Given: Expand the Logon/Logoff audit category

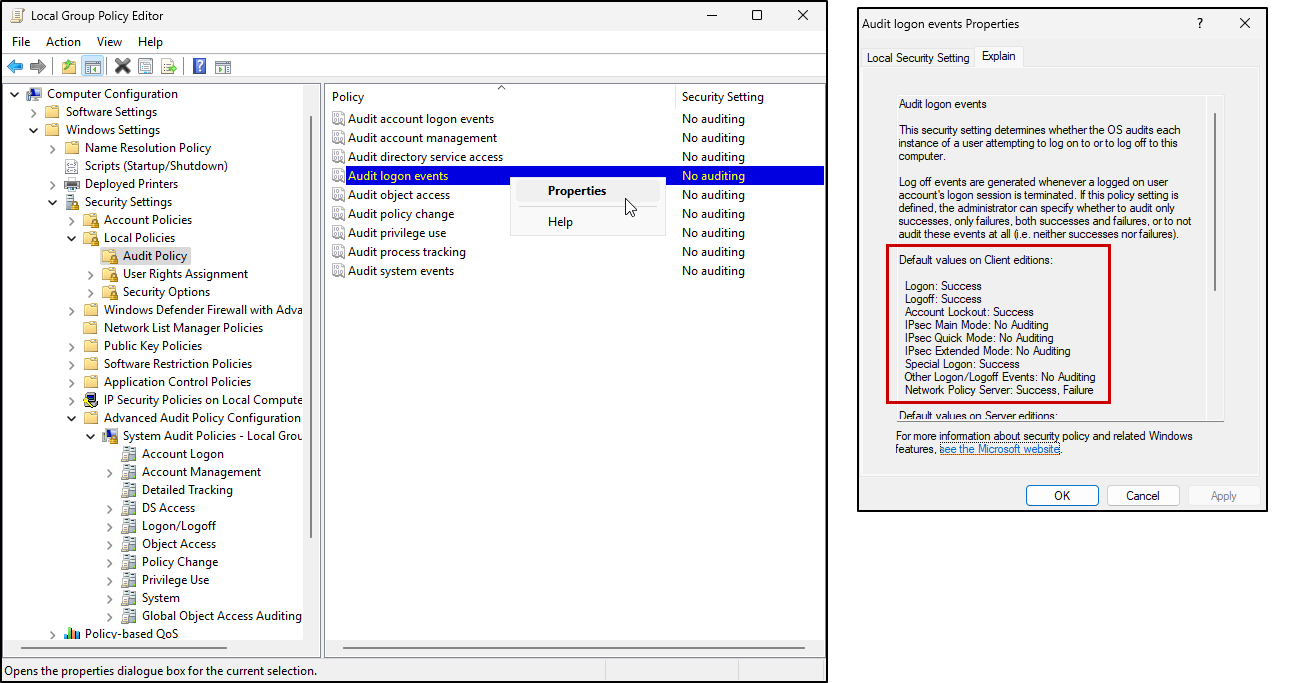Looking at the screenshot, I should (110, 526).
